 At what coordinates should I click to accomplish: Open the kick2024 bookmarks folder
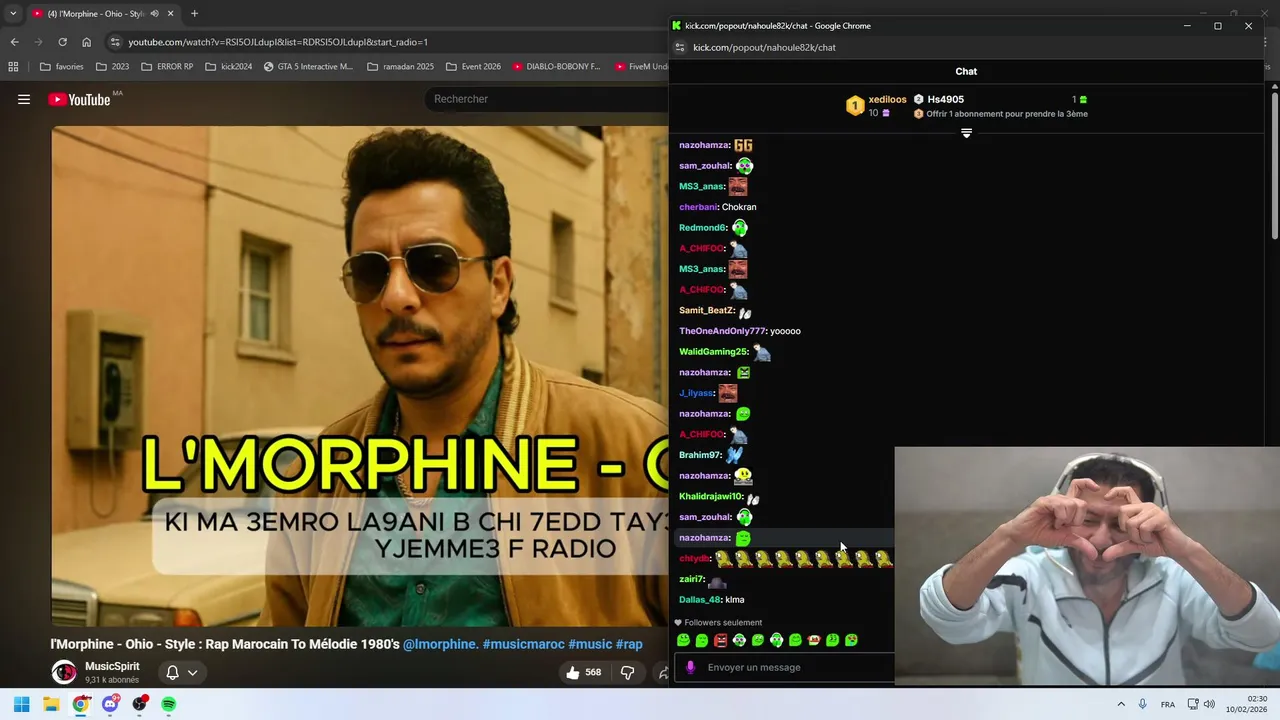click(228, 67)
